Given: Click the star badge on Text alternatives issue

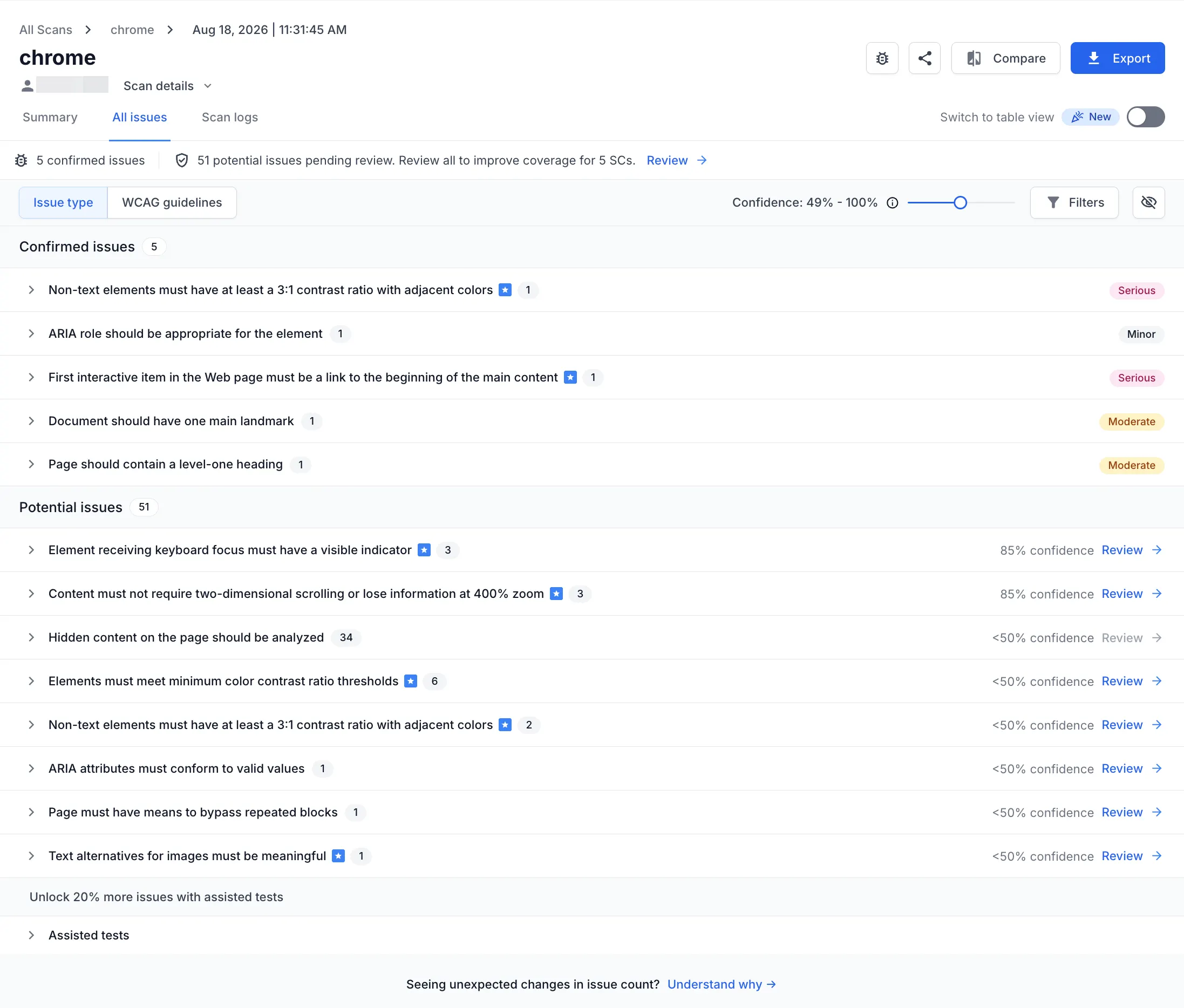Looking at the screenshot, I should coord(339,856).
